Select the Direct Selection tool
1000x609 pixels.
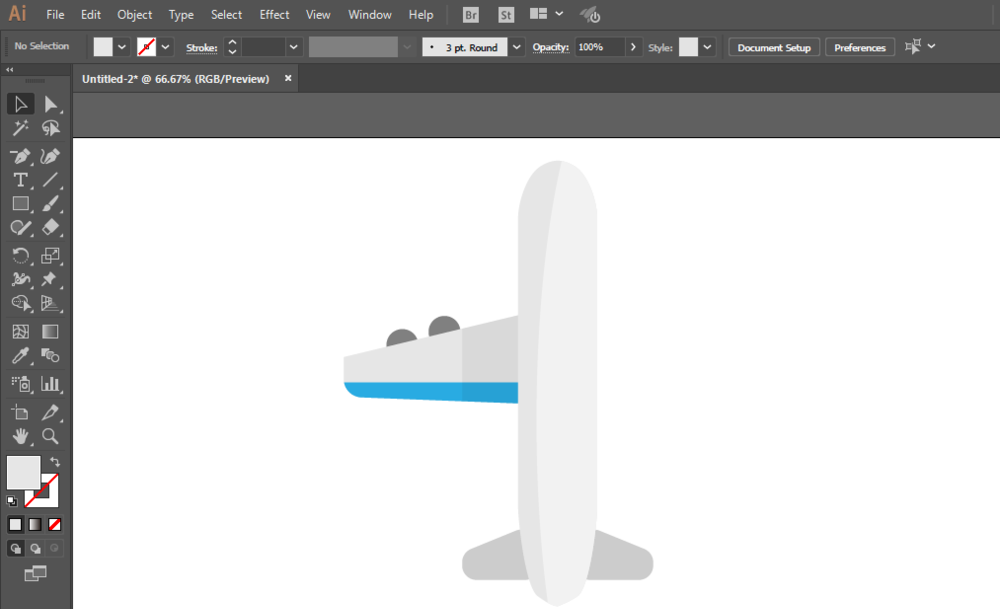[x=50, y=104]
